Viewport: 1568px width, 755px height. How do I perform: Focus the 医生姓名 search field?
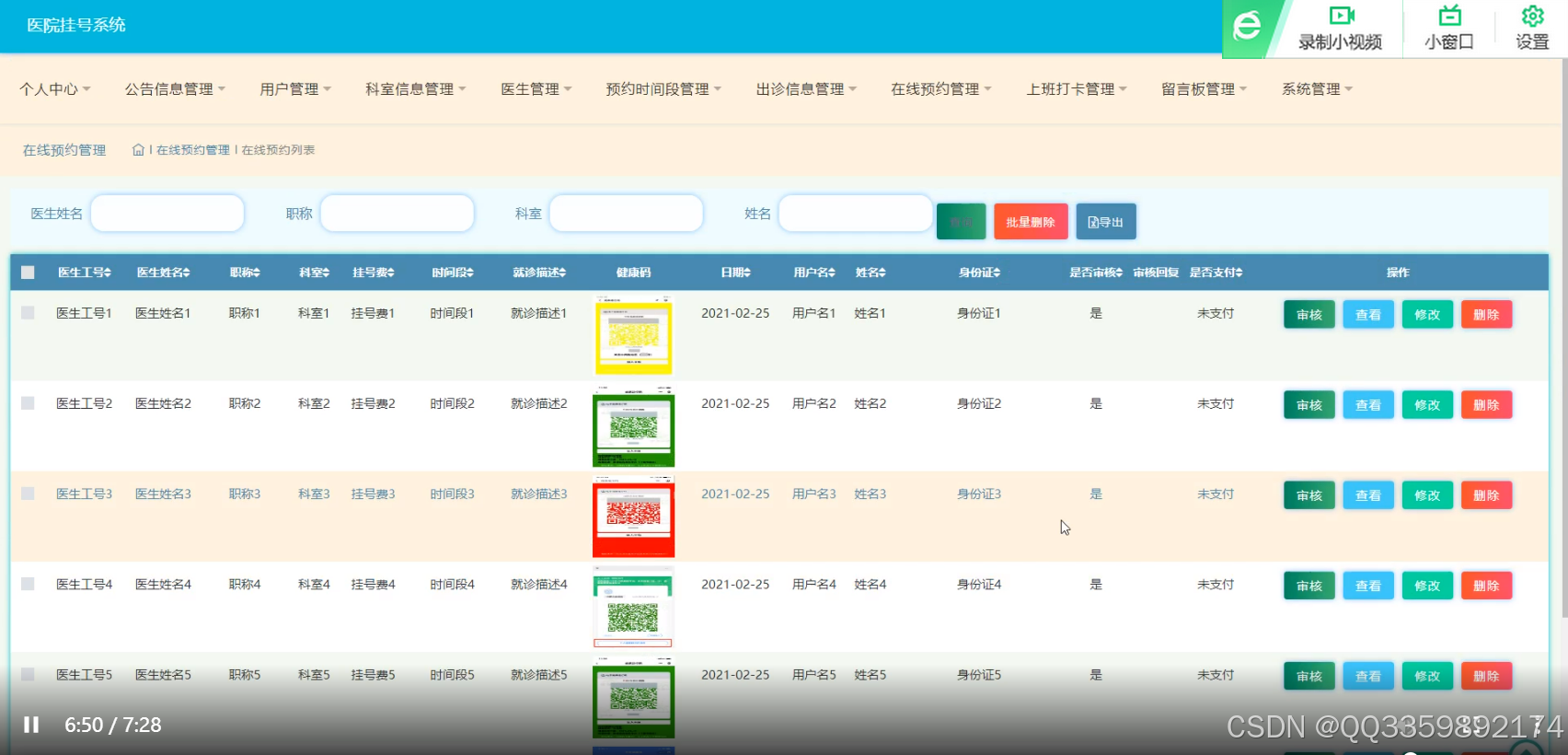click(x=167, y=214)
